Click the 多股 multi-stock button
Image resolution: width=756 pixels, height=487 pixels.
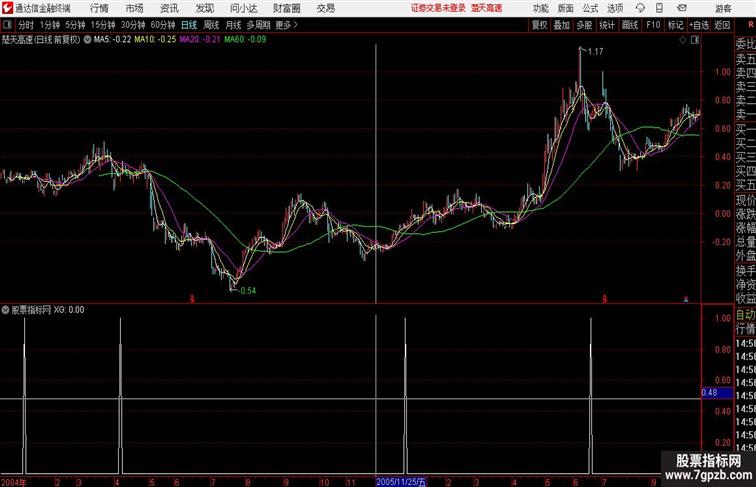point(584,25)
